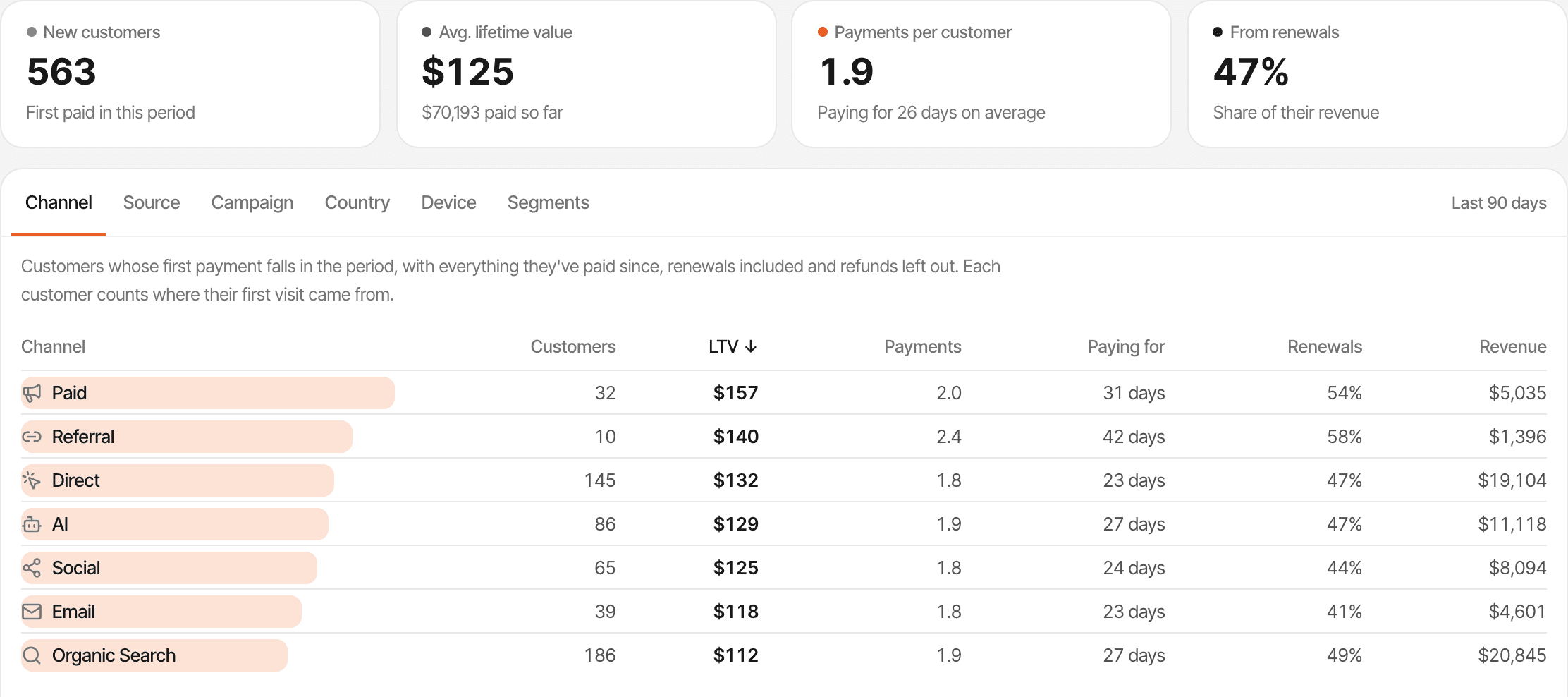1568x697 pixels.
Task: Switch to the Device tab
Action: click(x=448, y=202)
